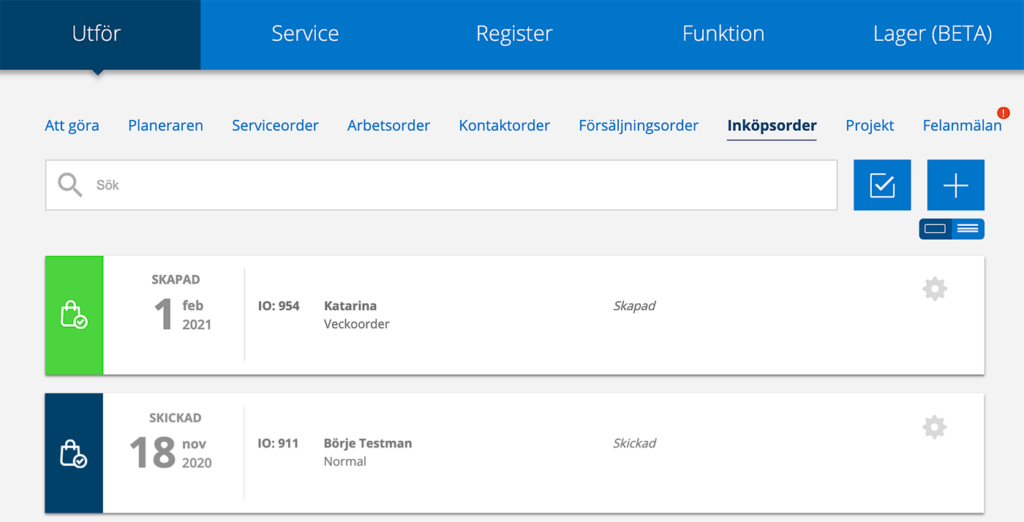Open the Register main tab
Image resolution: width=1024 pixels, height=522 pixels.
pyautogui.click(x=514, y=34)
